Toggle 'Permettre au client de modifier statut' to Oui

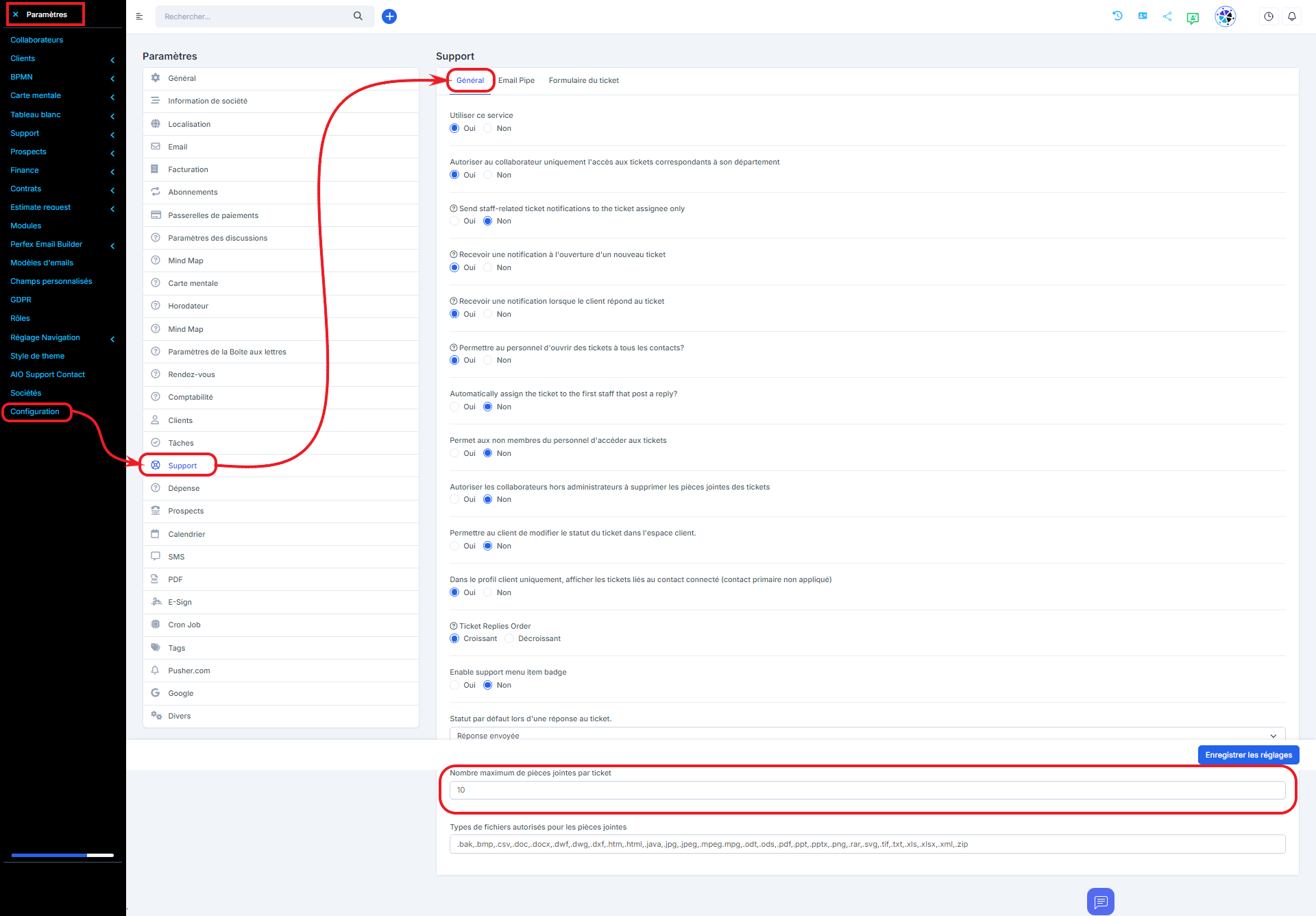(x=455, y=546)
